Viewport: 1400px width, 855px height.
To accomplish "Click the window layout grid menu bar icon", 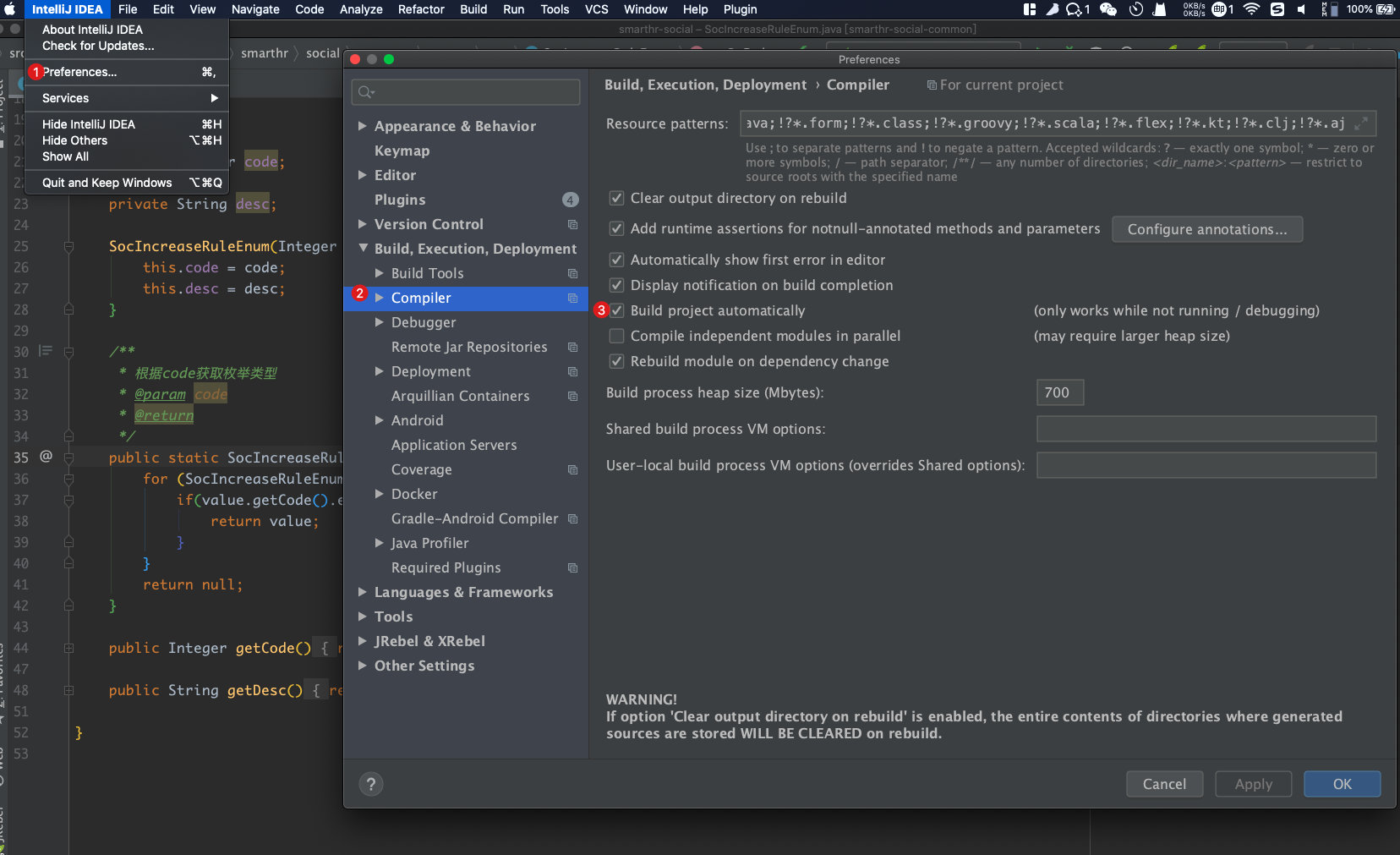I will pos(1030,9).
